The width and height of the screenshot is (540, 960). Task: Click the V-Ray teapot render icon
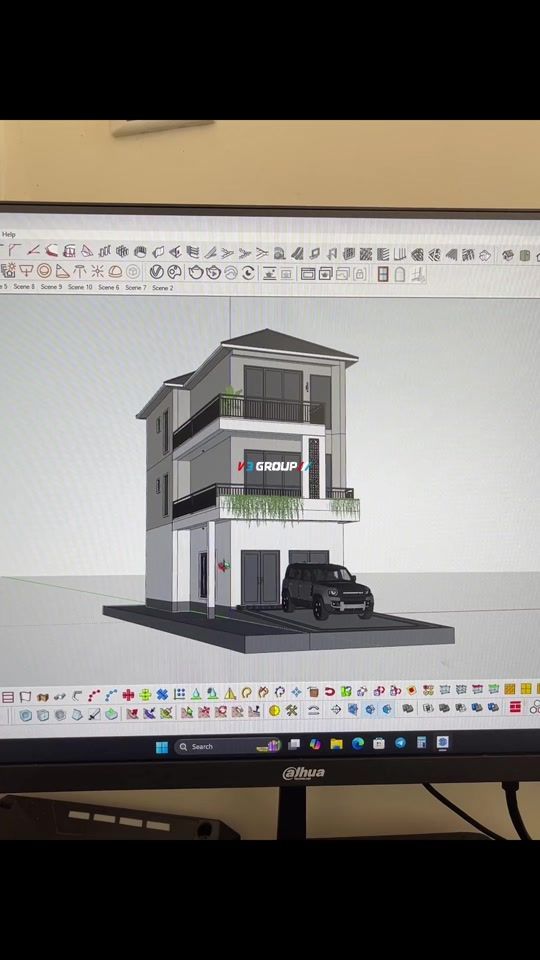195,272
